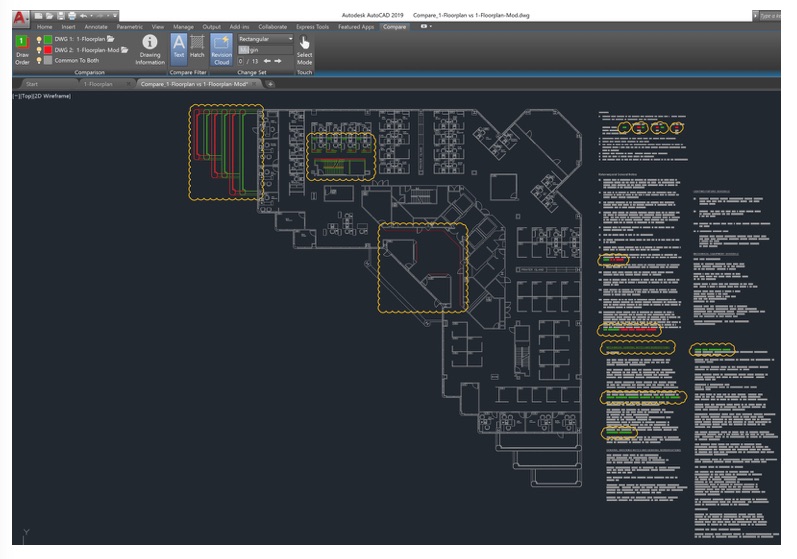Toggle DWG 1 lightbulb visibility
Screen dimensions: 797x559
click(40, 38)
